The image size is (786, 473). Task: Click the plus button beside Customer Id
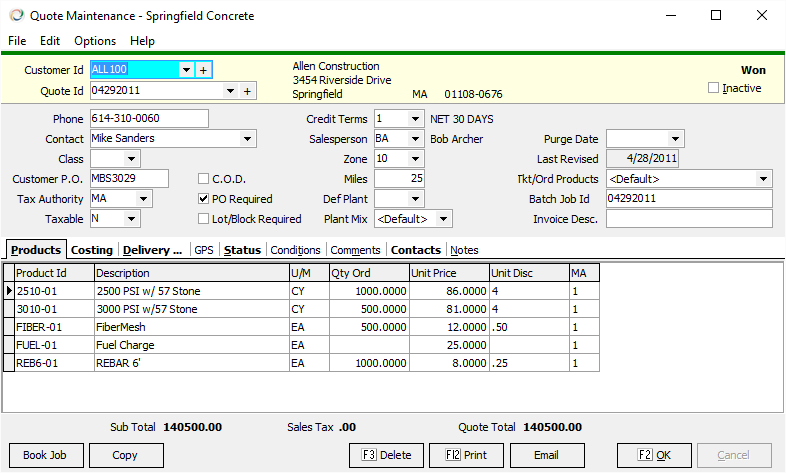tap(203, 70)
